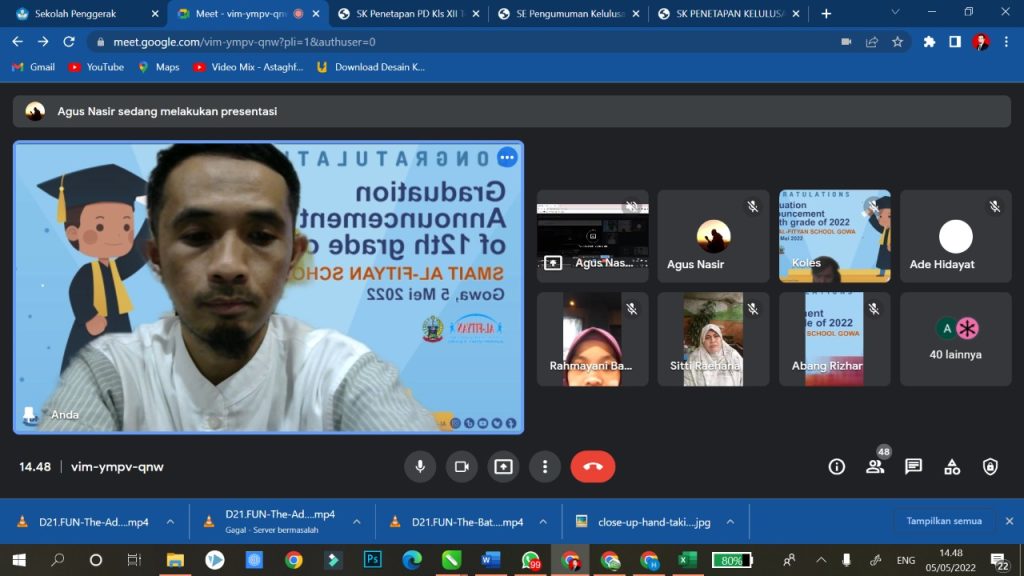This screenshot has width=1024, height=576.
Task: Open host controls shield icon
Action: pyautogui.click(x=990, y=467)
